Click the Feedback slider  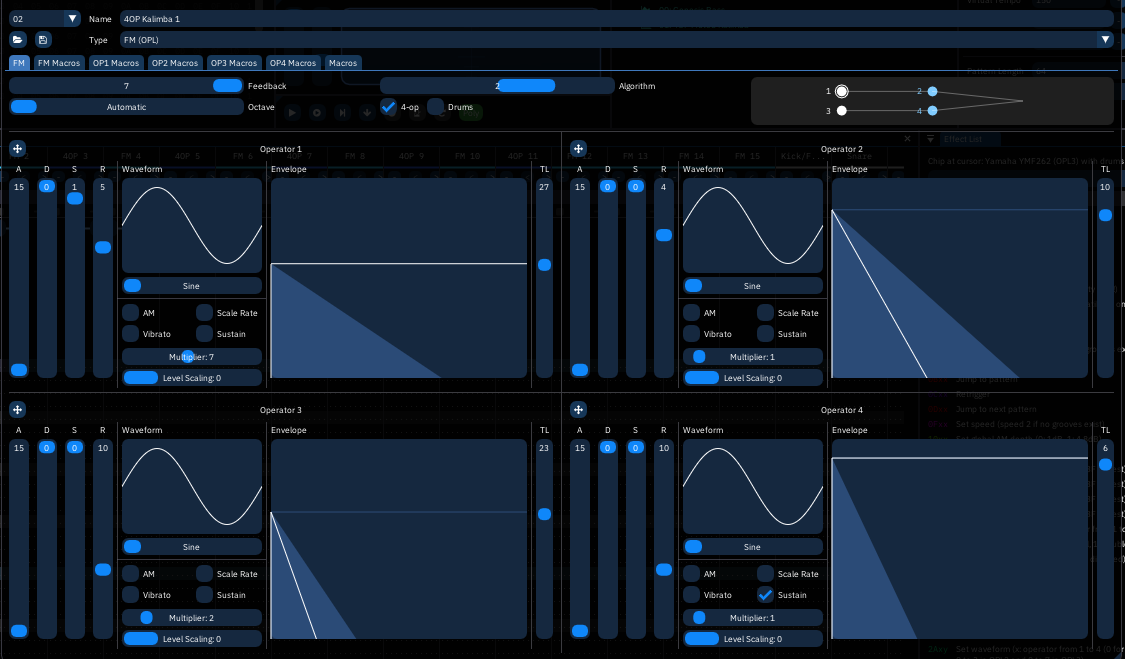click(x=126, y=86)
